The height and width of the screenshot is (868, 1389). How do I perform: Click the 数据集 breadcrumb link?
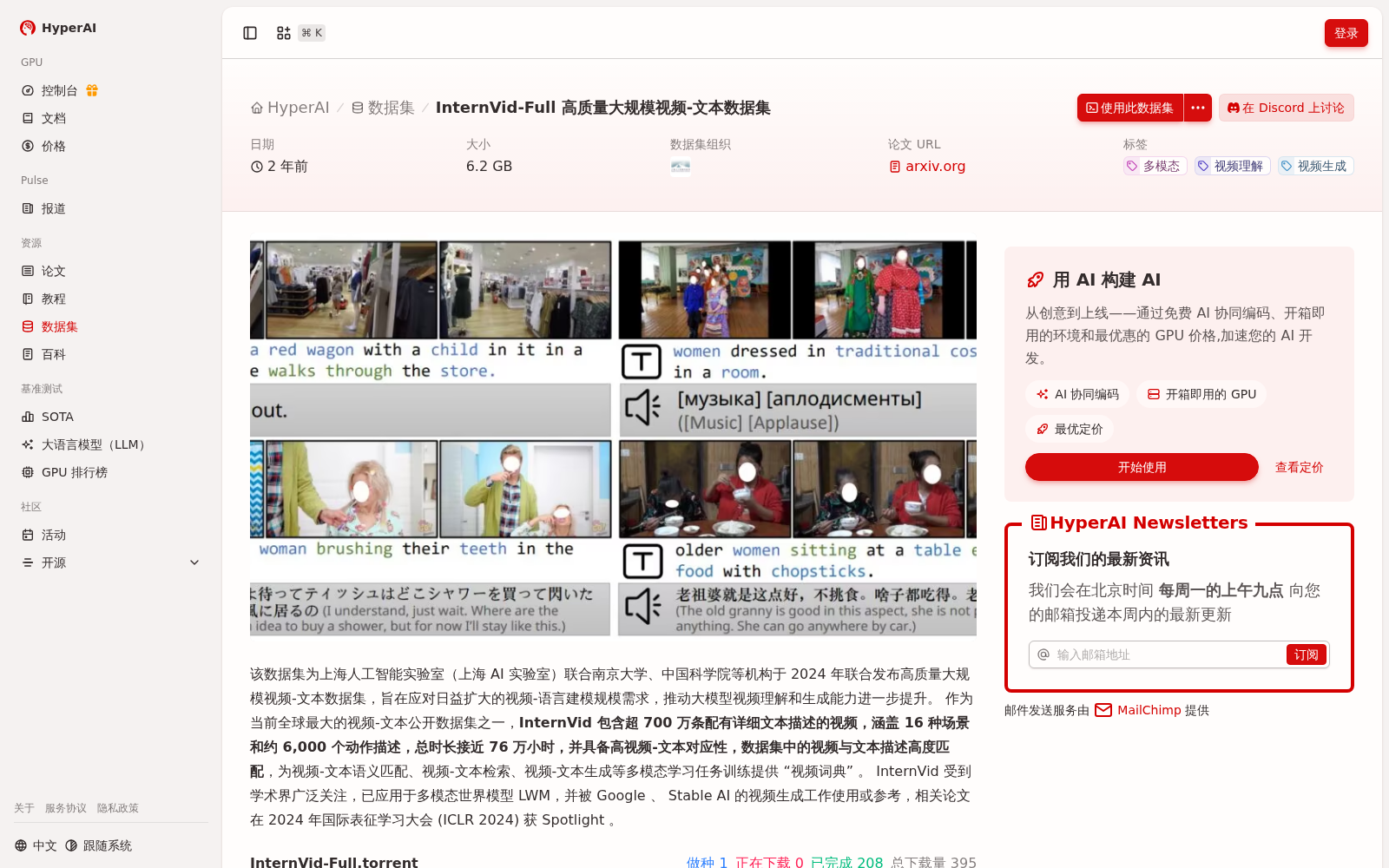pyautogui.click(x=383, y=108)
